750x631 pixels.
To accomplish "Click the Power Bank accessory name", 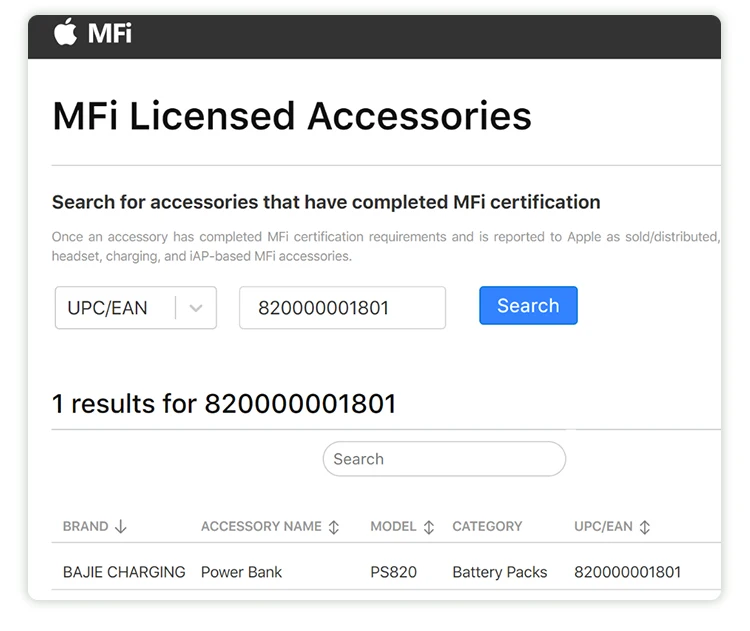I will [x=241, y=572].
